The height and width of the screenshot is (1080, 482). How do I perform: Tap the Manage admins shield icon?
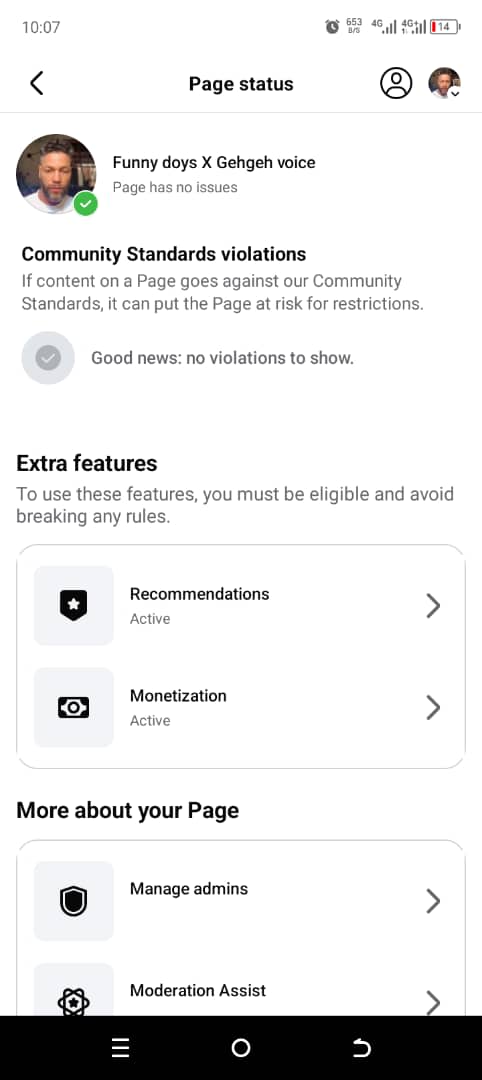(74, 901)
